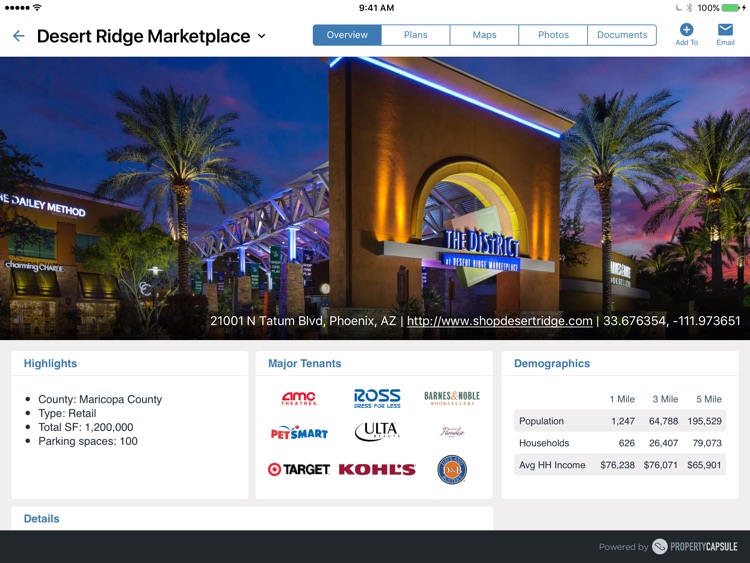Tap the address '21001 N Tatum Blvd, Phoenix, AZ'
This screenshot has height=563, width=750.
click(x=303, y=321)
